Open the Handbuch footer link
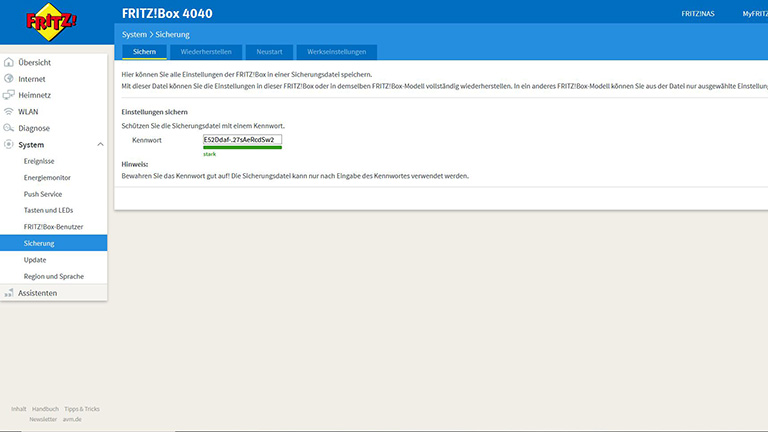 [45, 409]
